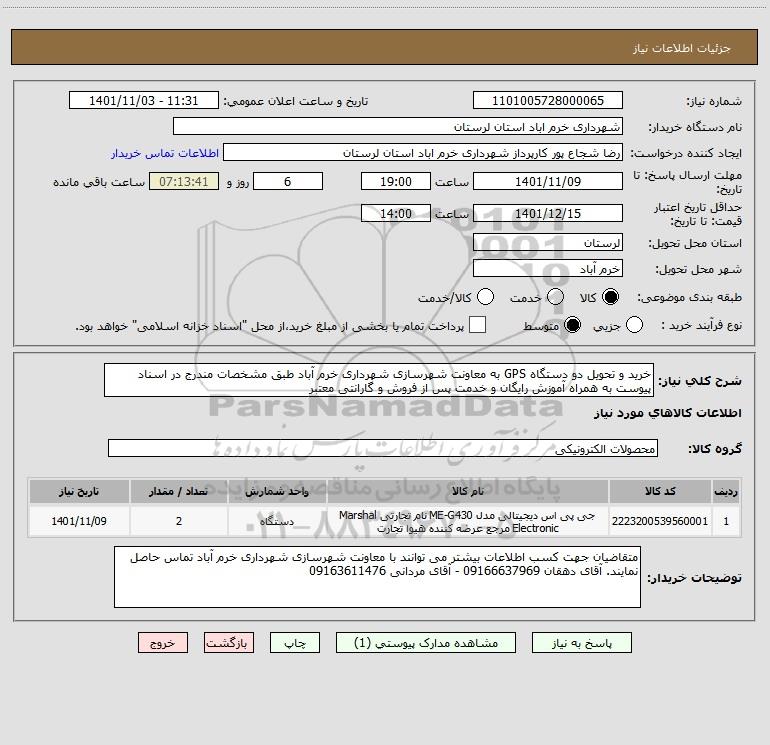Screen dimensions: 770x745
Task: Select the کالا radio button
Action: point(610,297)
